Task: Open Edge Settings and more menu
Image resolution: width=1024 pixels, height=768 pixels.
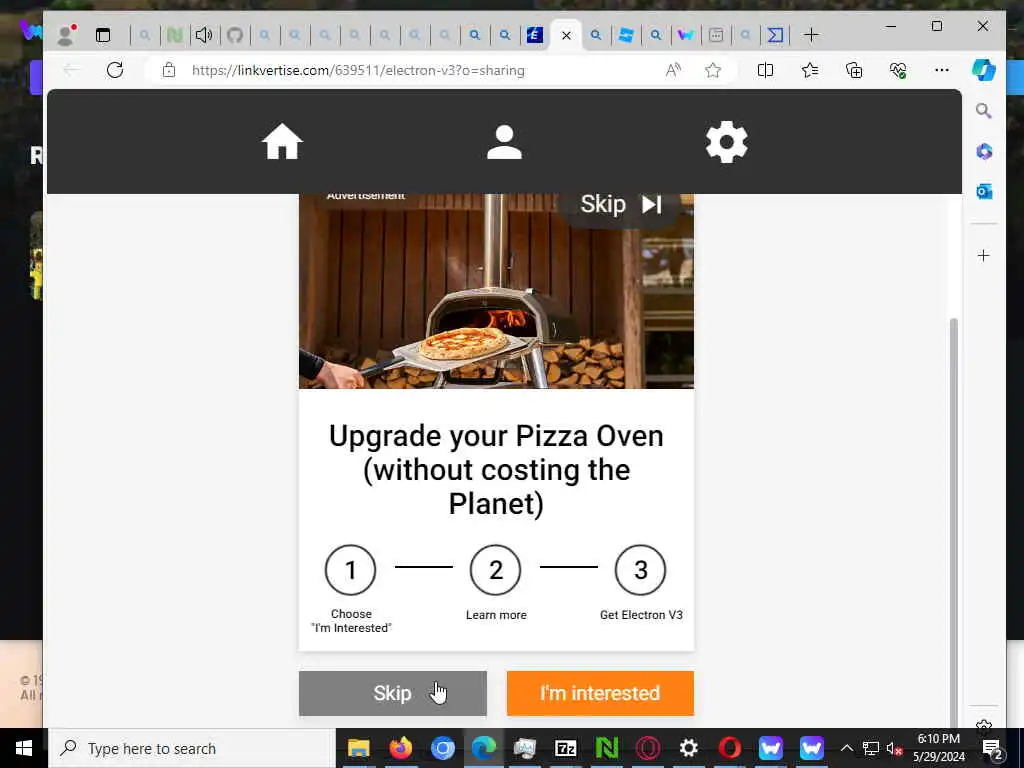Action: [x=942, y=70]
